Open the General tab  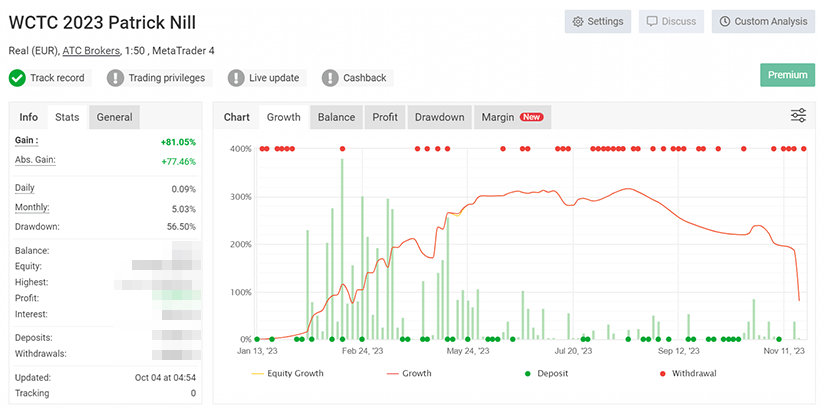114,117
